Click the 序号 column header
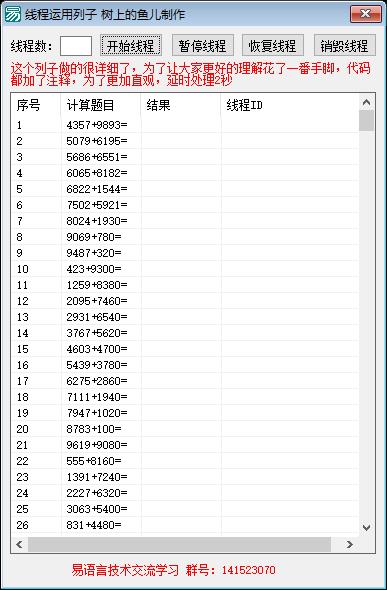This screenshot has width=387, height=590. coord(36,105)
